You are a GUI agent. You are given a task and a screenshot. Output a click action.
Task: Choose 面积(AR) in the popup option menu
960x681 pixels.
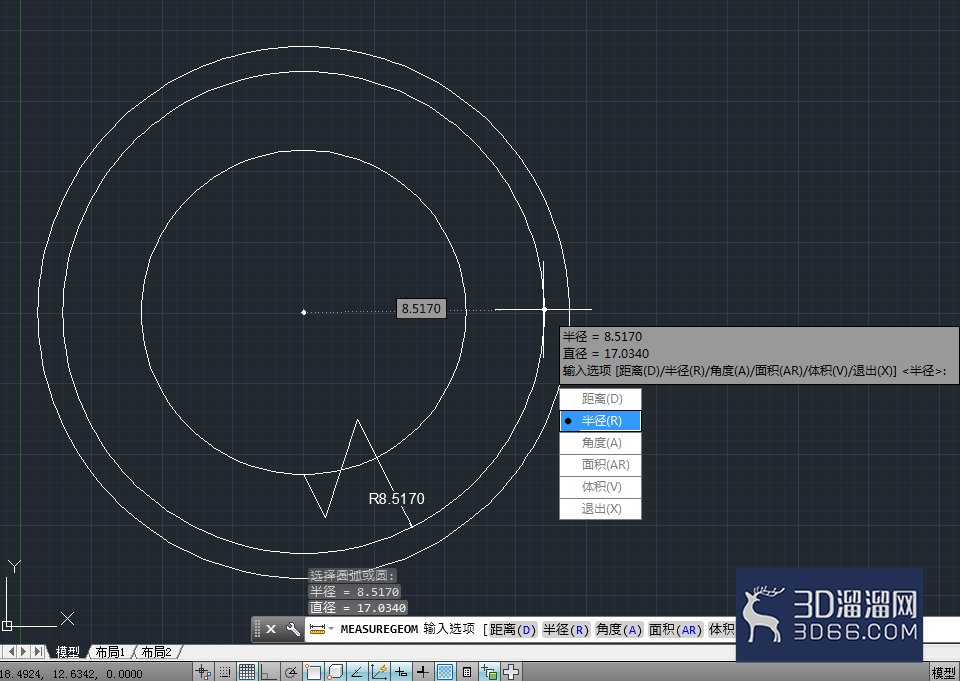601,465
